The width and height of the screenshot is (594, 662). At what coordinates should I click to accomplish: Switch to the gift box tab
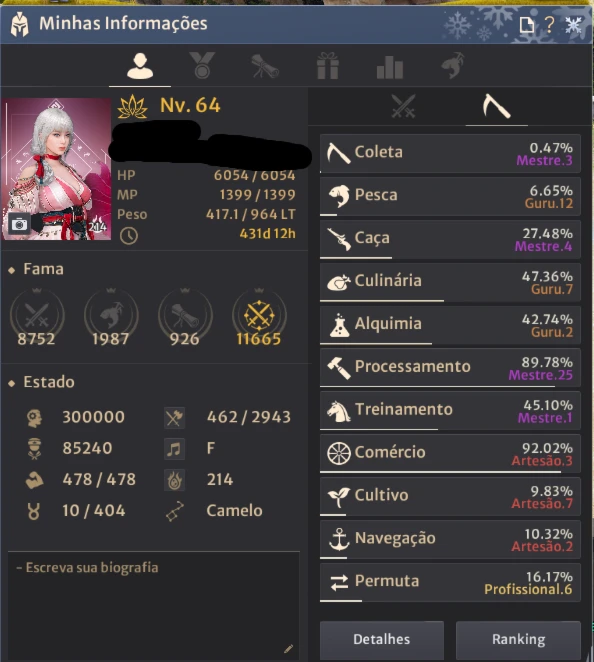(x=328, y=65)
